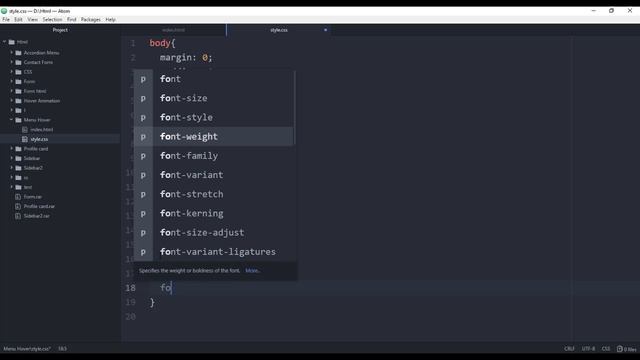Click the index.html file icon in tree
This screenshot has width=640, height=360.
coord(25,130)
